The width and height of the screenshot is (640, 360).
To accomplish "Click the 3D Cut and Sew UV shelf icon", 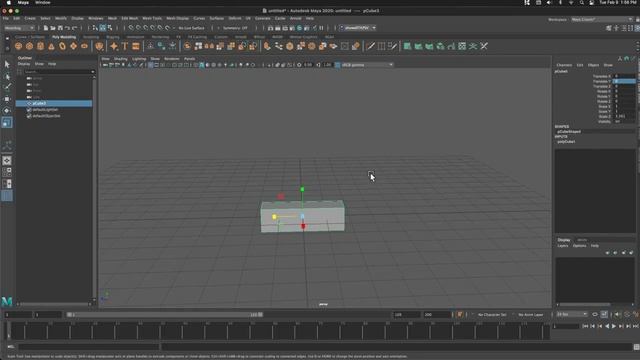I will click(x=484, y=46).
